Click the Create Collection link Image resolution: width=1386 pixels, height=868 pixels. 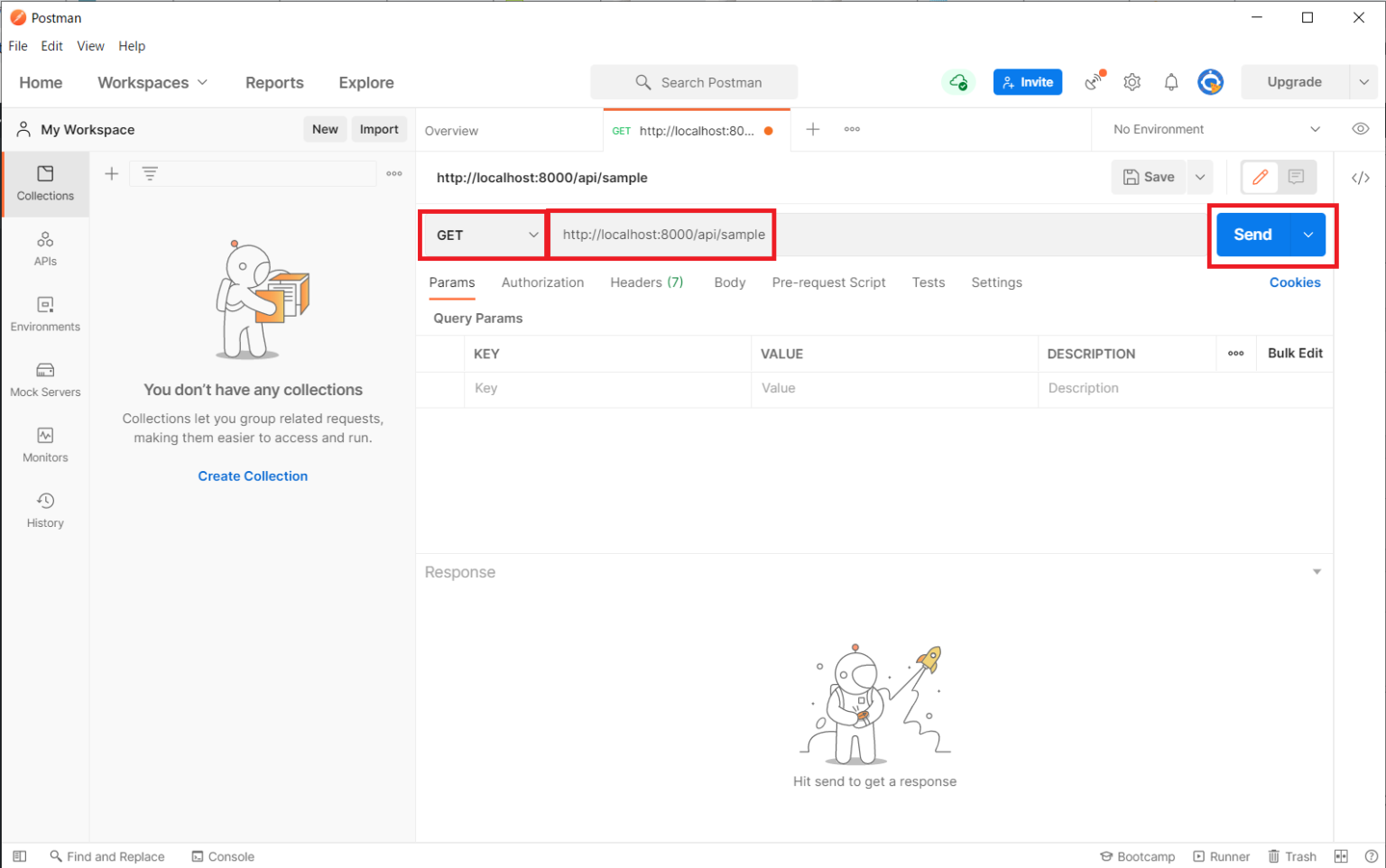click(x=253, y=476)
